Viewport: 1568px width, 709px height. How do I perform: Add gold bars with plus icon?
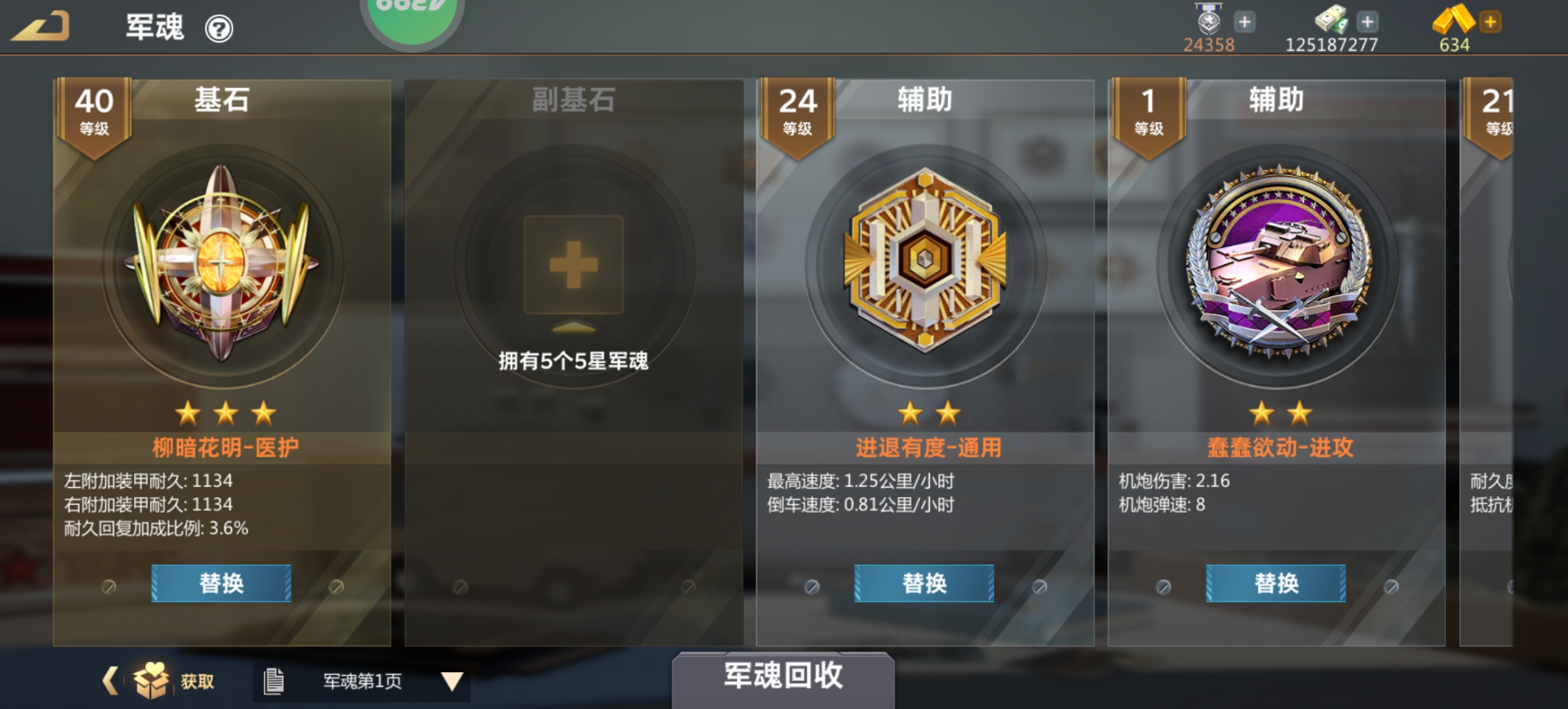pos(1491,22)
